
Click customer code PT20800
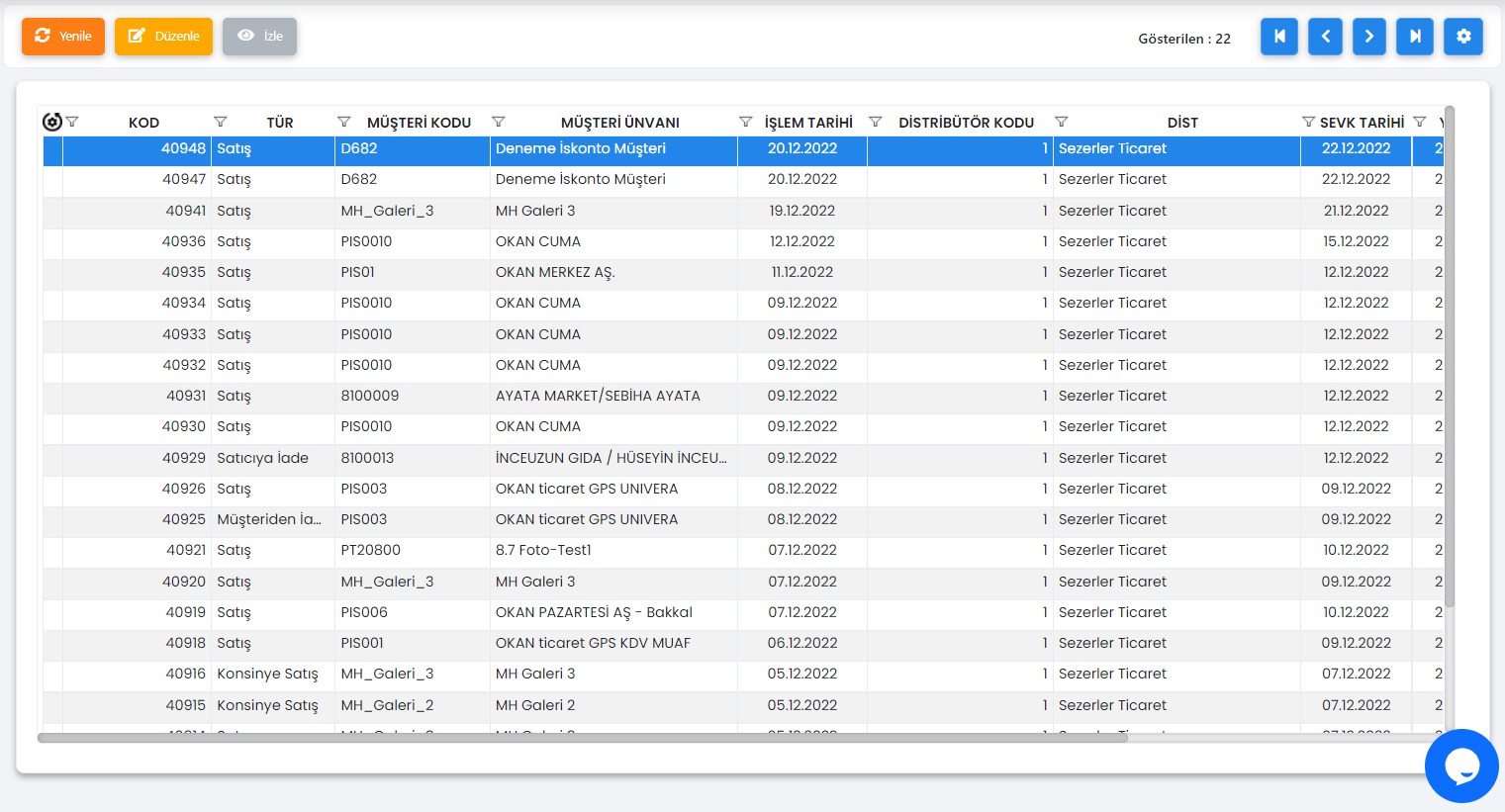pos(371,550)
